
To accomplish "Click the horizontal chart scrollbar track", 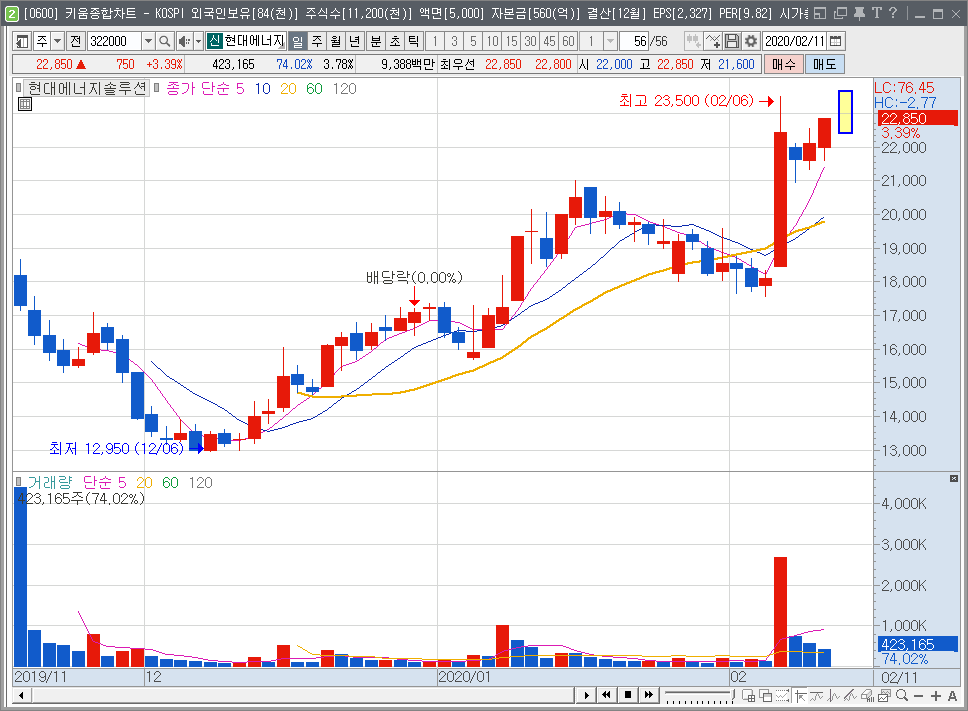I will point(302,696).
